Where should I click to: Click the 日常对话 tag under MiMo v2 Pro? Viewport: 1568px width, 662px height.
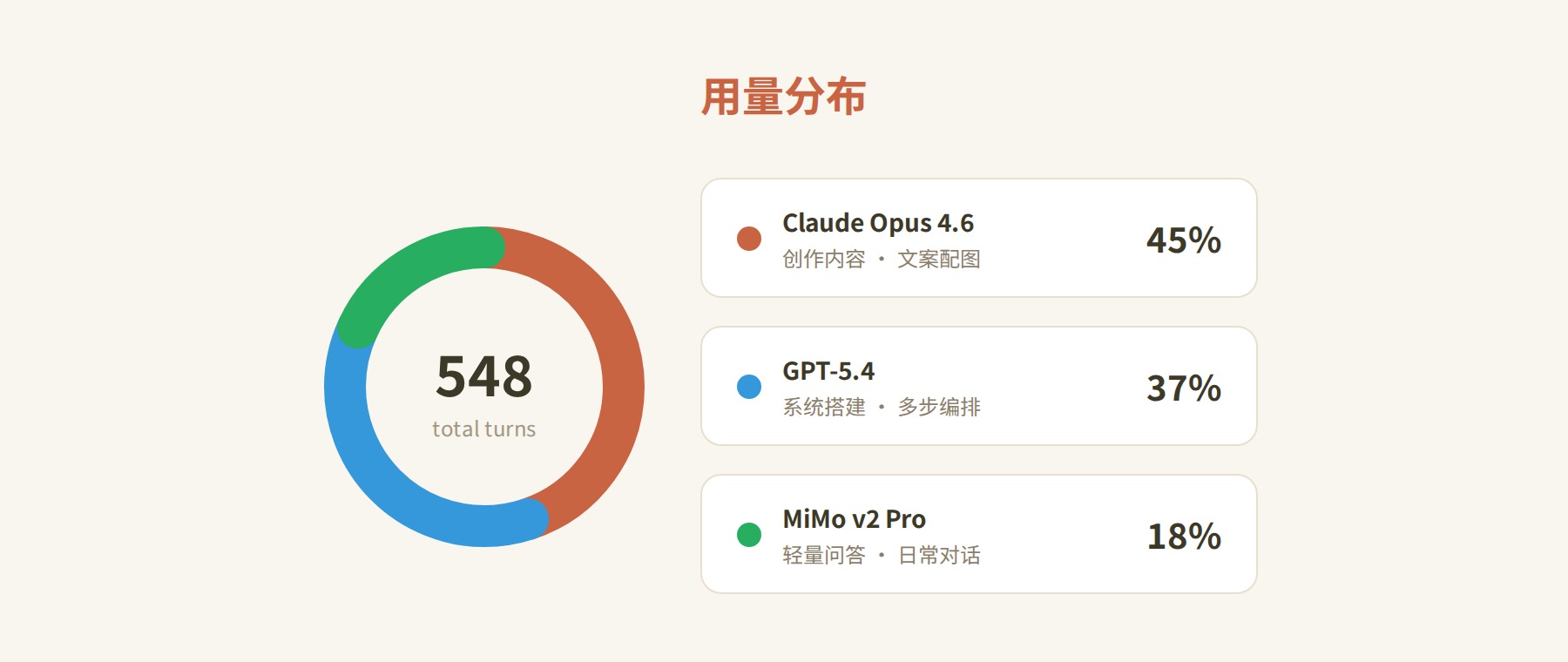(x=939, y=556)
